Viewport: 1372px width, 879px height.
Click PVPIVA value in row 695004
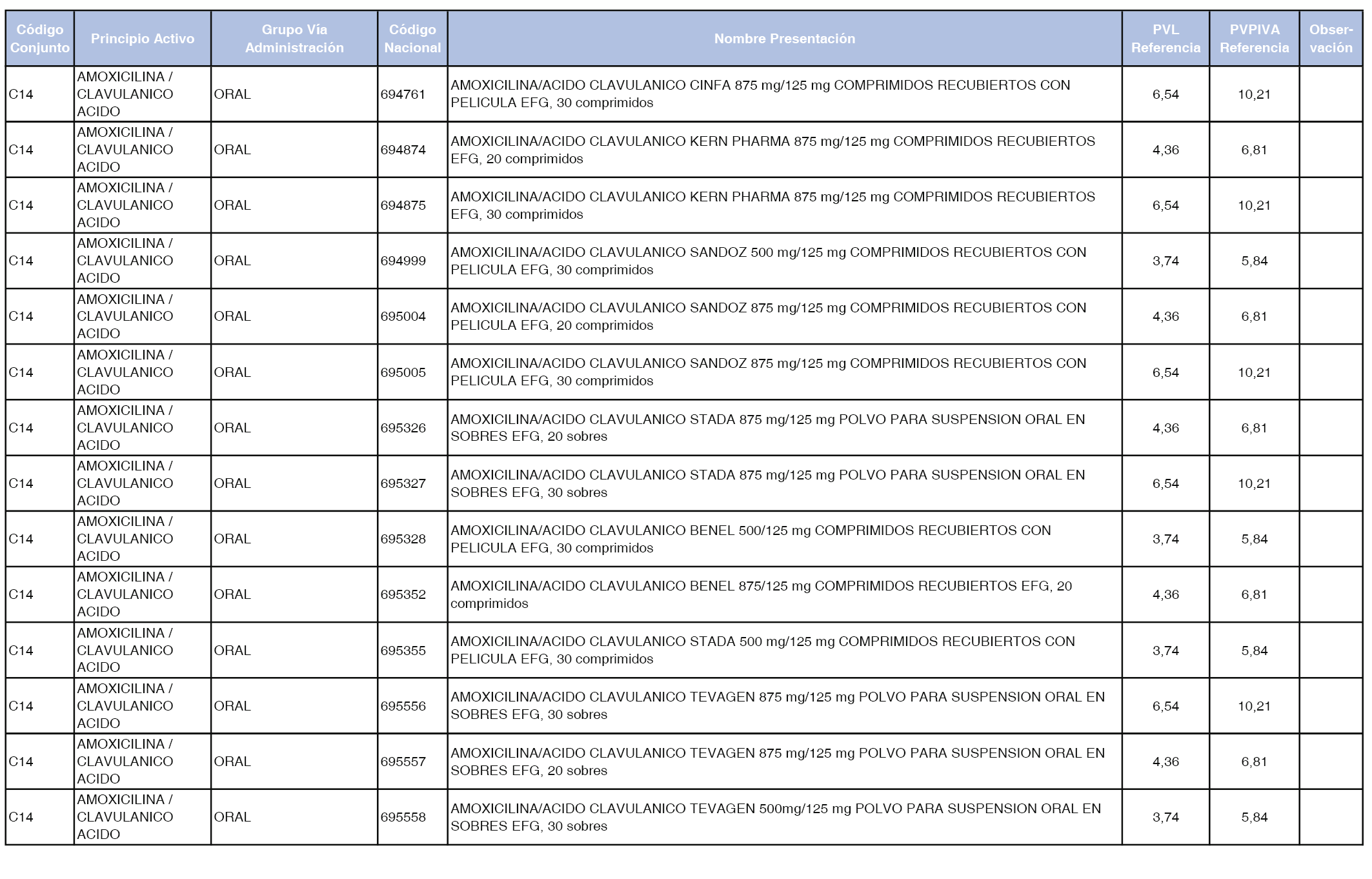(1254, 316)
